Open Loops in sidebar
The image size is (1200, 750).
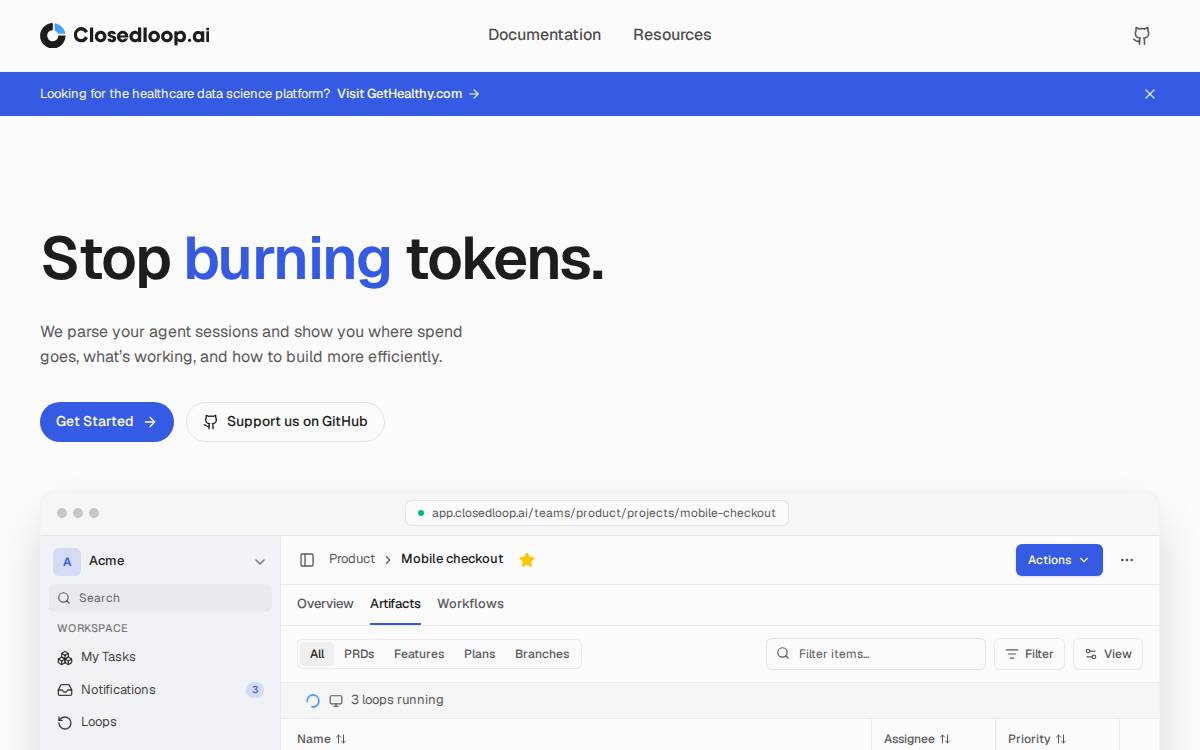tap(98, 722)
